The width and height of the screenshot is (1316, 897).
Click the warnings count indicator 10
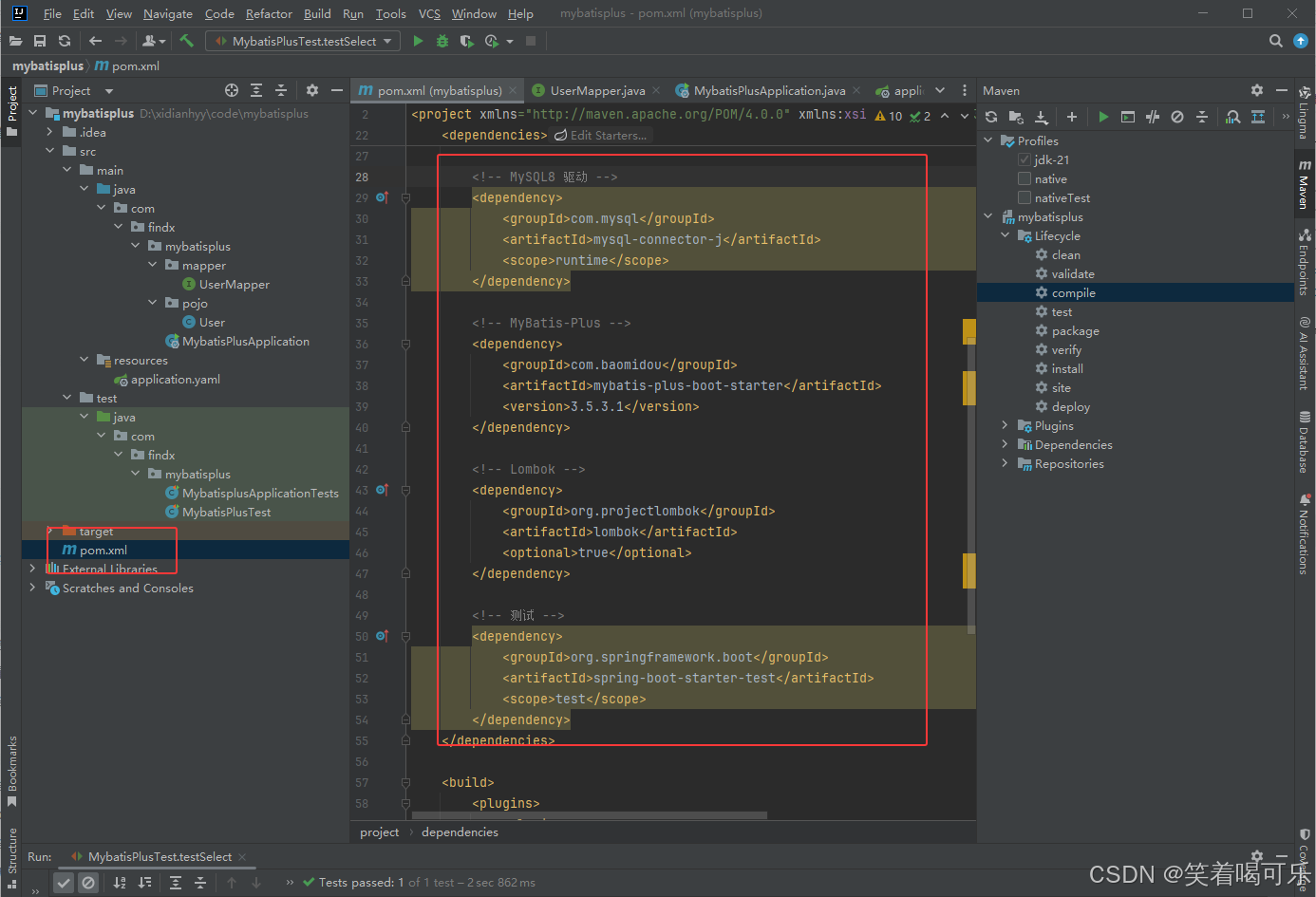click(889, 116)
